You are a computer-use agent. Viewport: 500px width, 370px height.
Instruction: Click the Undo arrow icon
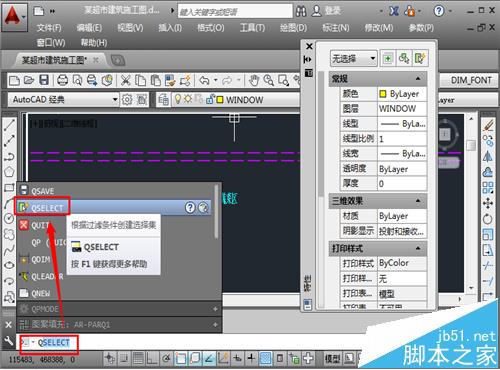tap(204, 80)
